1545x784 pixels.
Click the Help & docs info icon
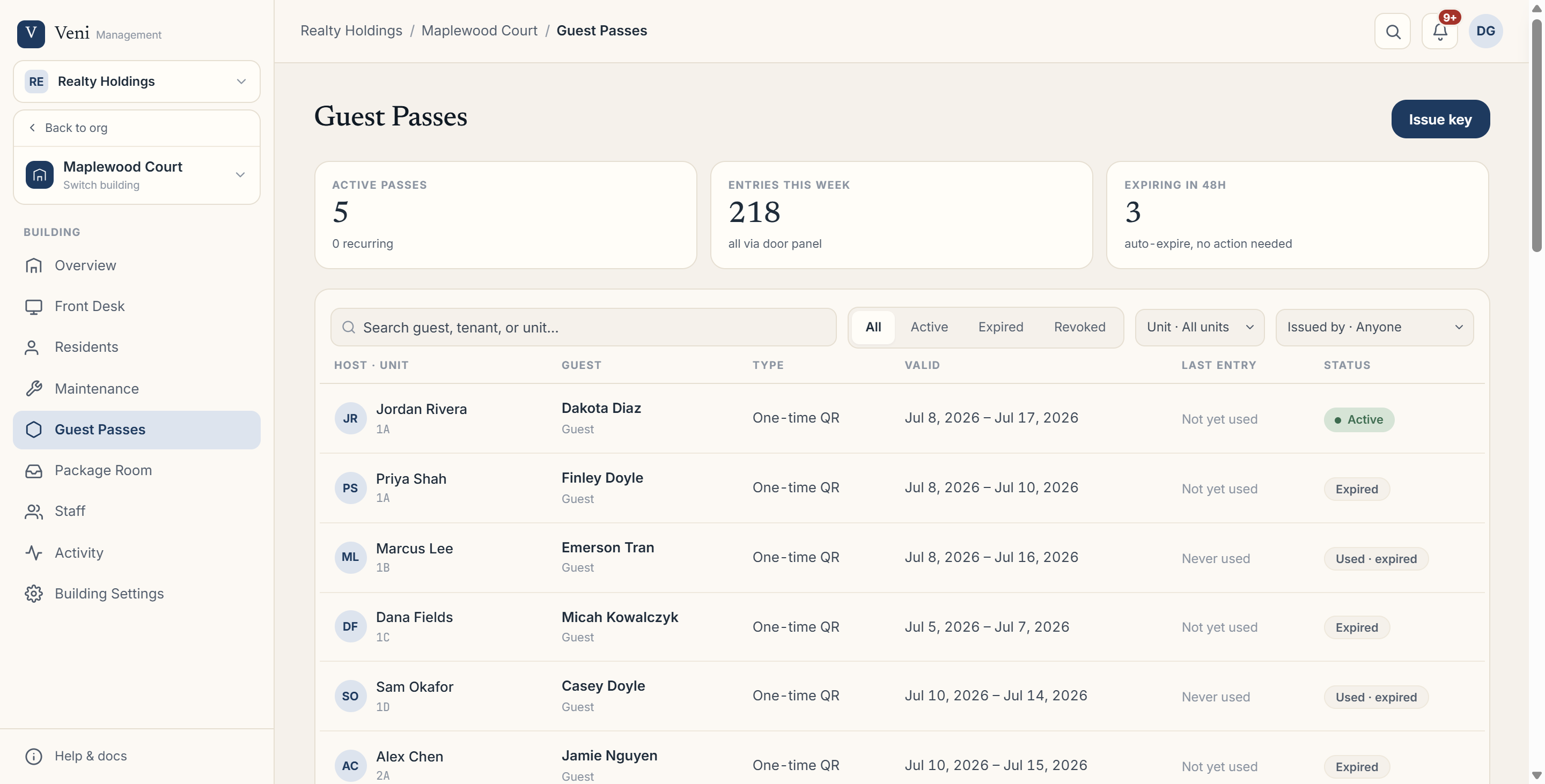34,757
